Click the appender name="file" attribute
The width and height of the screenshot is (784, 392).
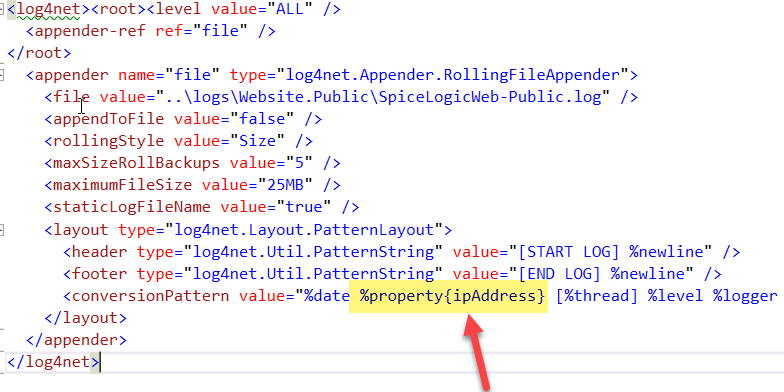169,75
